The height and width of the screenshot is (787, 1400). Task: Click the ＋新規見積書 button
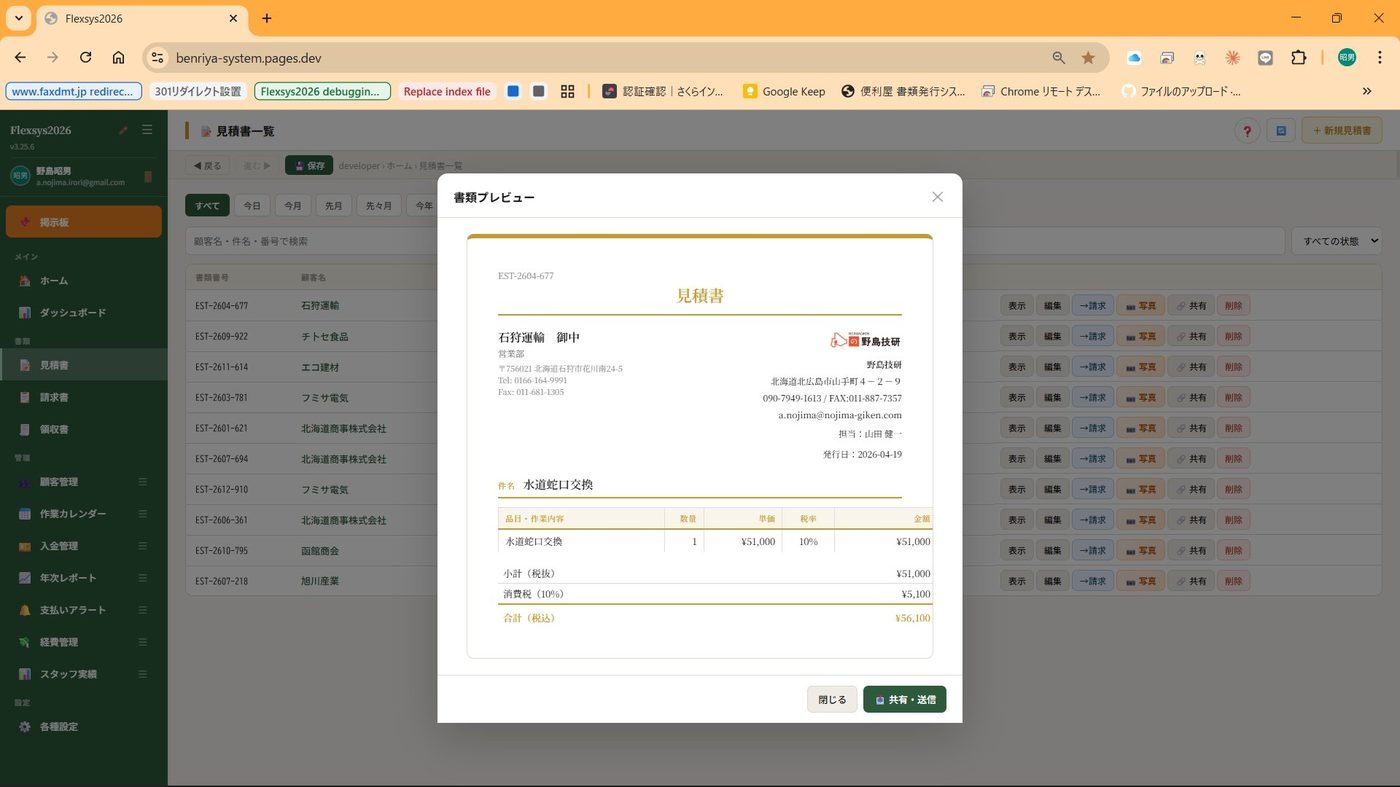(1342, 130)
